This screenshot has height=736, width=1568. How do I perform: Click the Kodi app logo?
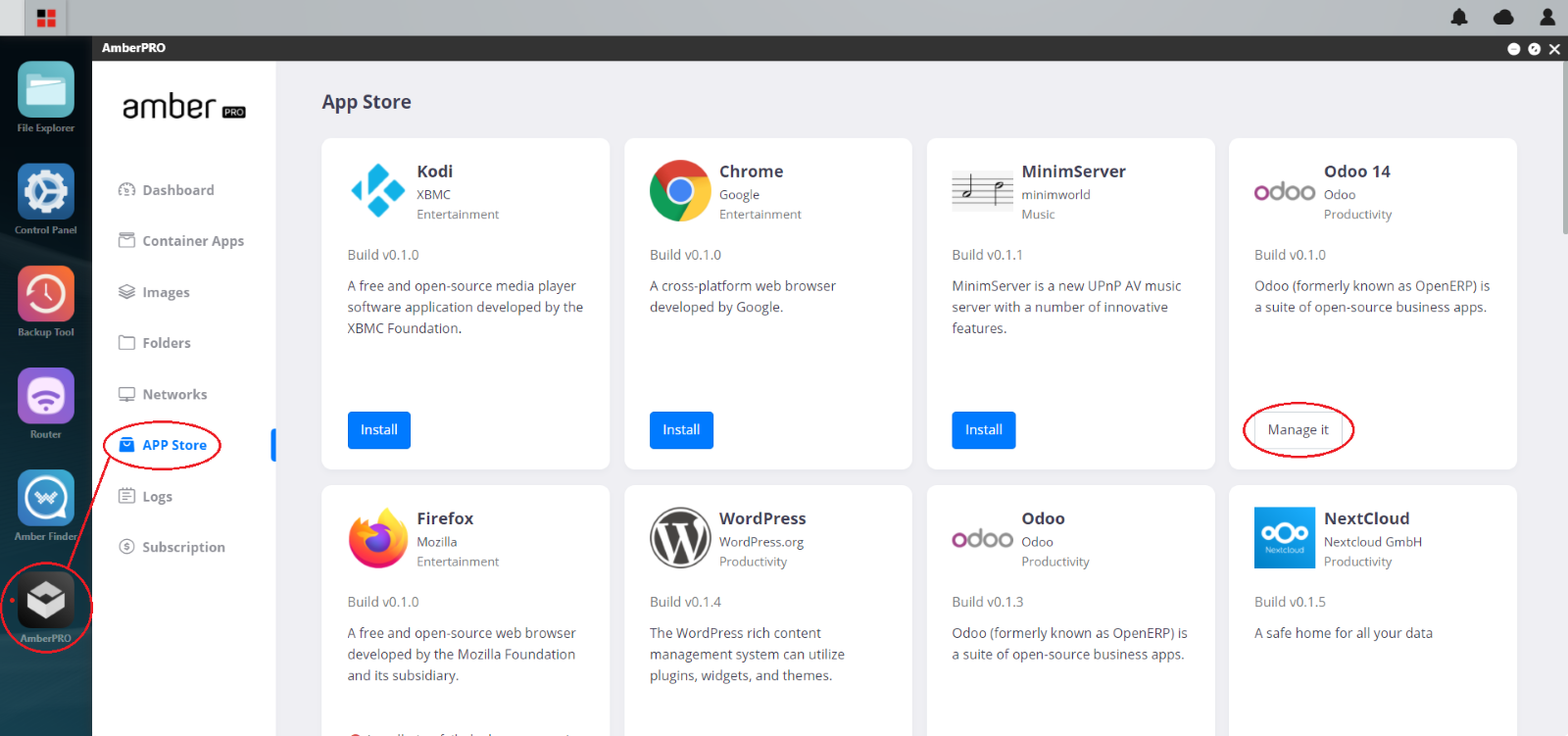click(378, 190)
